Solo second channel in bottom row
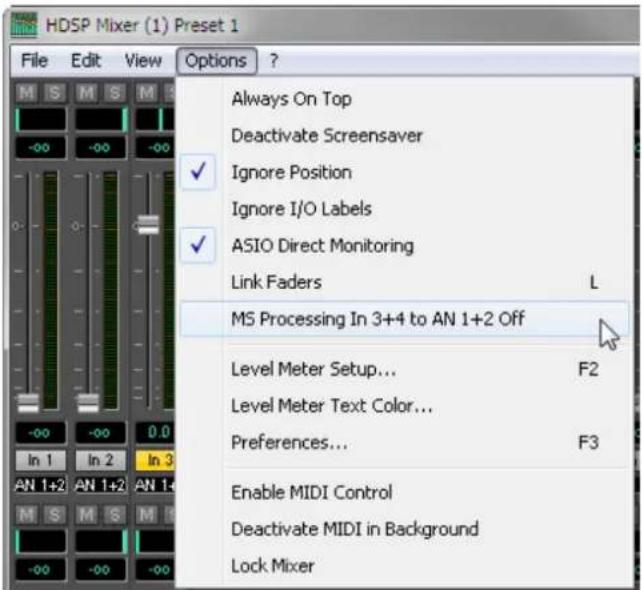The image size is (642, 590). pyautogui.click(x=114, y=515)
